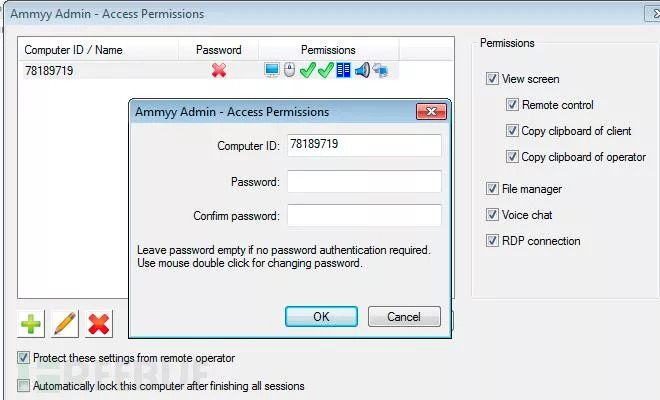Delete the entry with the red X button
The width and height of the screenshot is (660, 400).
click(98, 323)
